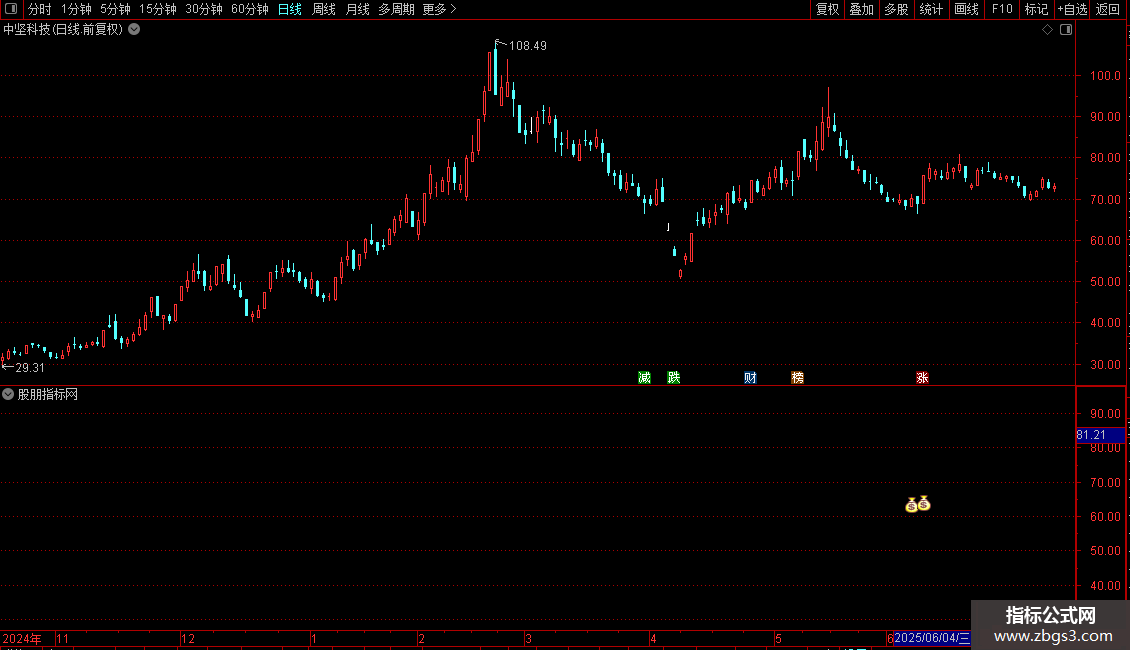The height and width of the screenshot is (650, 1130).
Task: Select the 1分钟 period tab
Action: point(76,9)
